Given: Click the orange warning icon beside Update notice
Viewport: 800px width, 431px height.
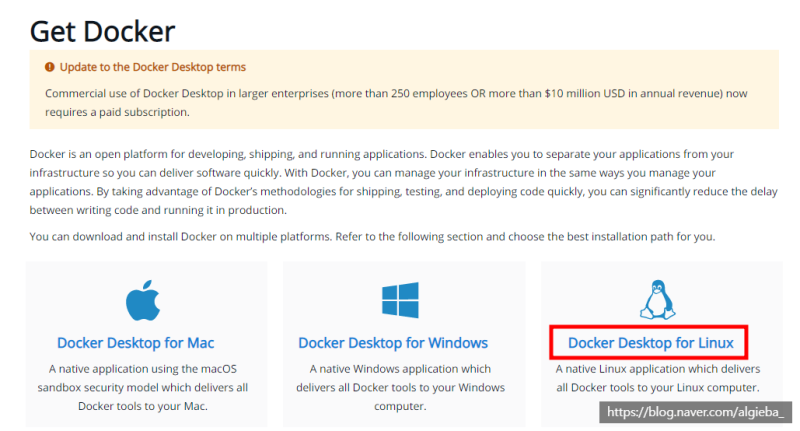Looking at the screenshot, I should click(x=49, y=67).
